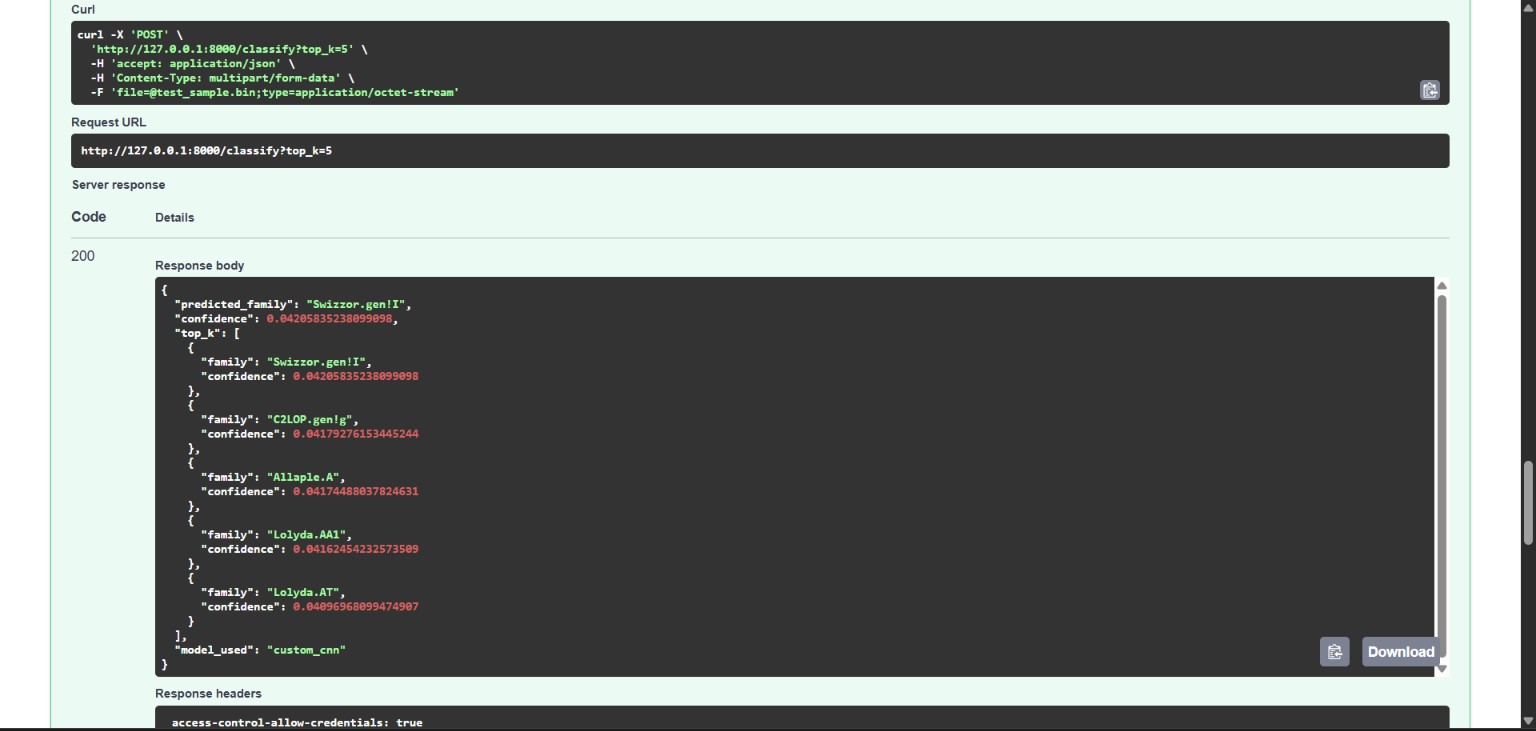Click the response body scrollbar thumb
Screen dimensions: 1536x731
click(1442, 477)
